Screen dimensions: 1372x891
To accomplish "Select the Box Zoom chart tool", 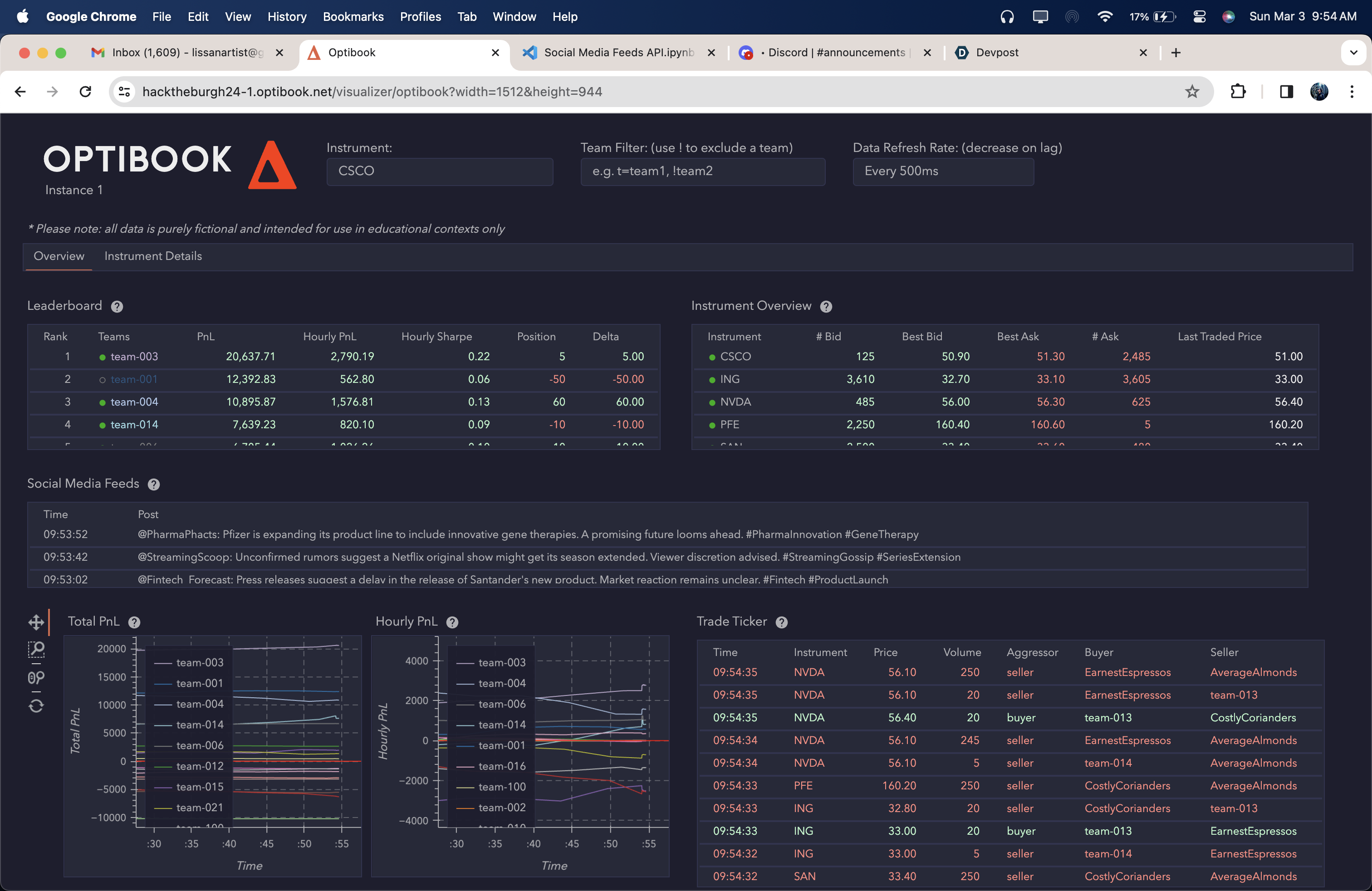I will point(36,650).
